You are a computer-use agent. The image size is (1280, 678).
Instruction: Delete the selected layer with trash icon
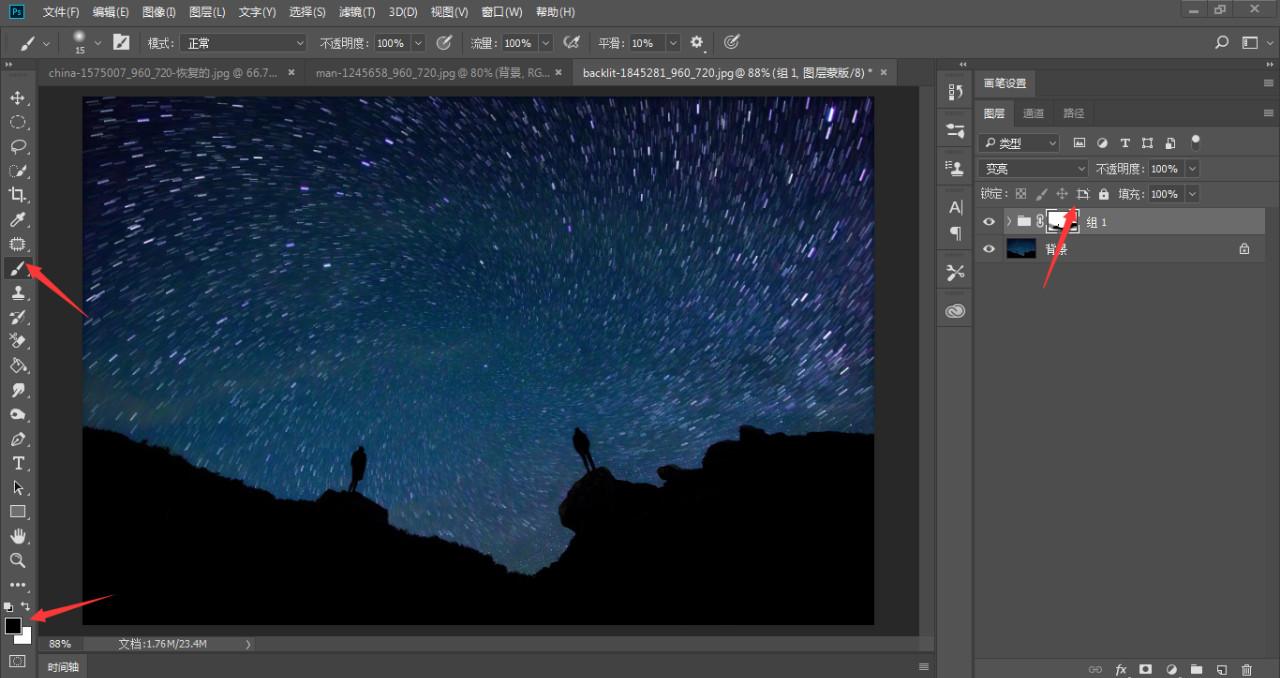click(x=1246, y=669)
